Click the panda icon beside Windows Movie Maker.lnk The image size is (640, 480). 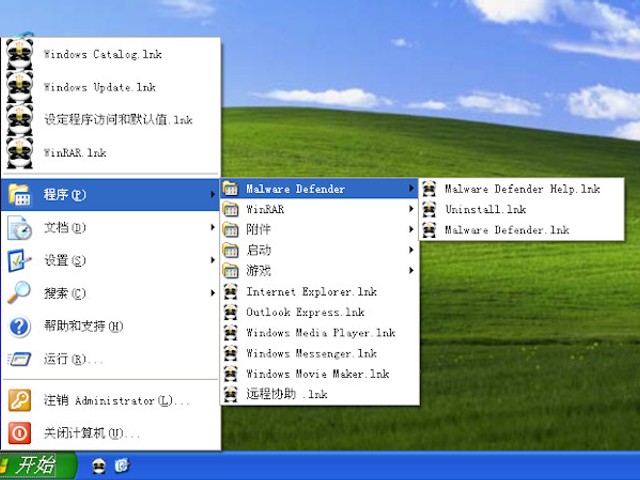(231, 373)
